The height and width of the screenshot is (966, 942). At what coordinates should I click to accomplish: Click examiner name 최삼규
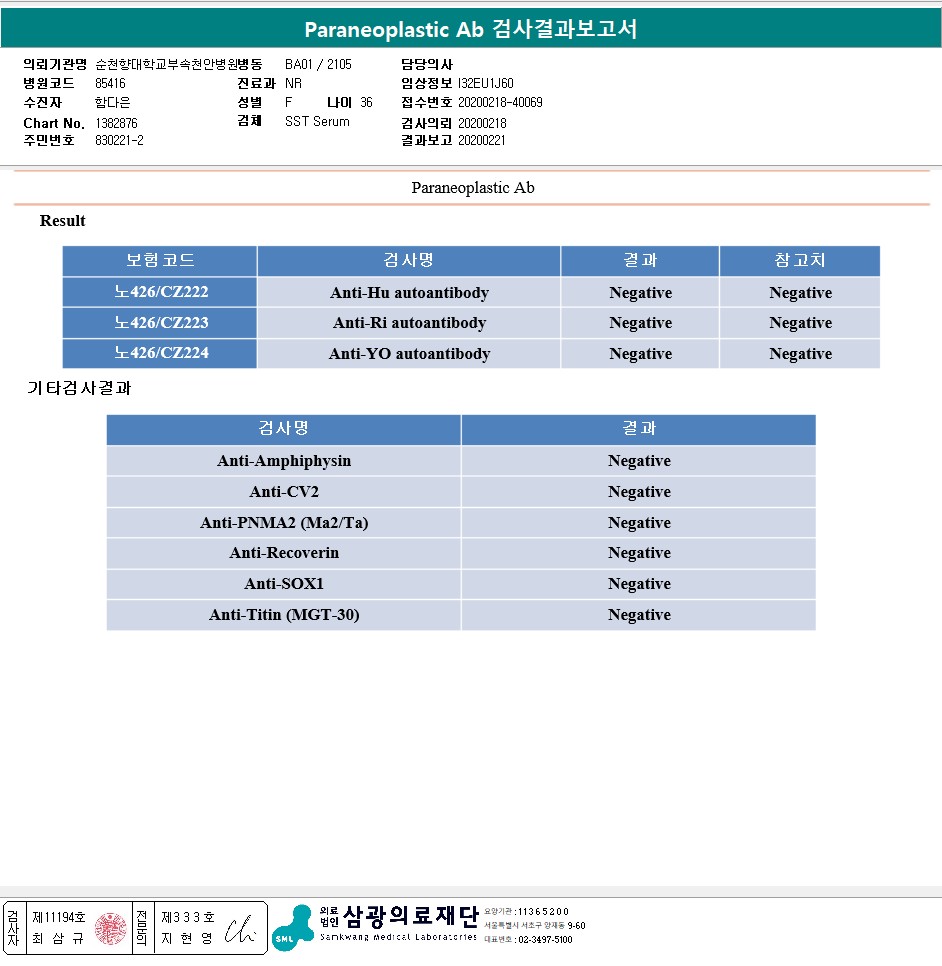(x=58, y=938)
